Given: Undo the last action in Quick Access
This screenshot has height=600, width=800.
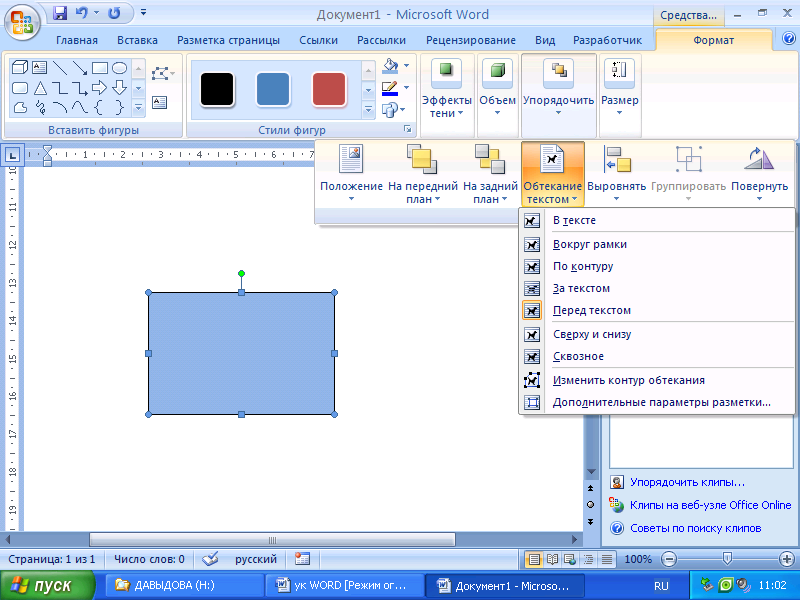Looking at the screenshot, I should [82, 13].
